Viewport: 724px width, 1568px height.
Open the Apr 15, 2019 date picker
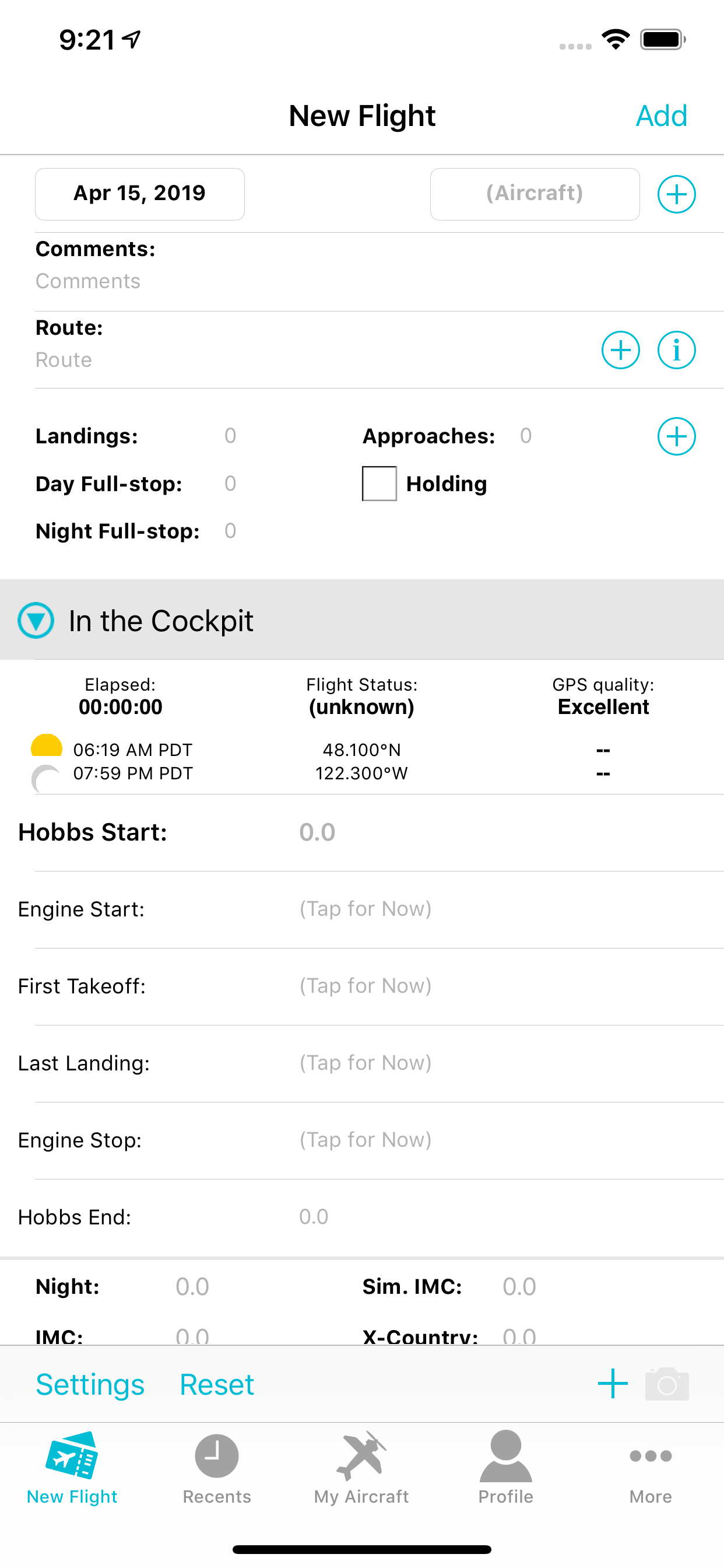(140, 194)
